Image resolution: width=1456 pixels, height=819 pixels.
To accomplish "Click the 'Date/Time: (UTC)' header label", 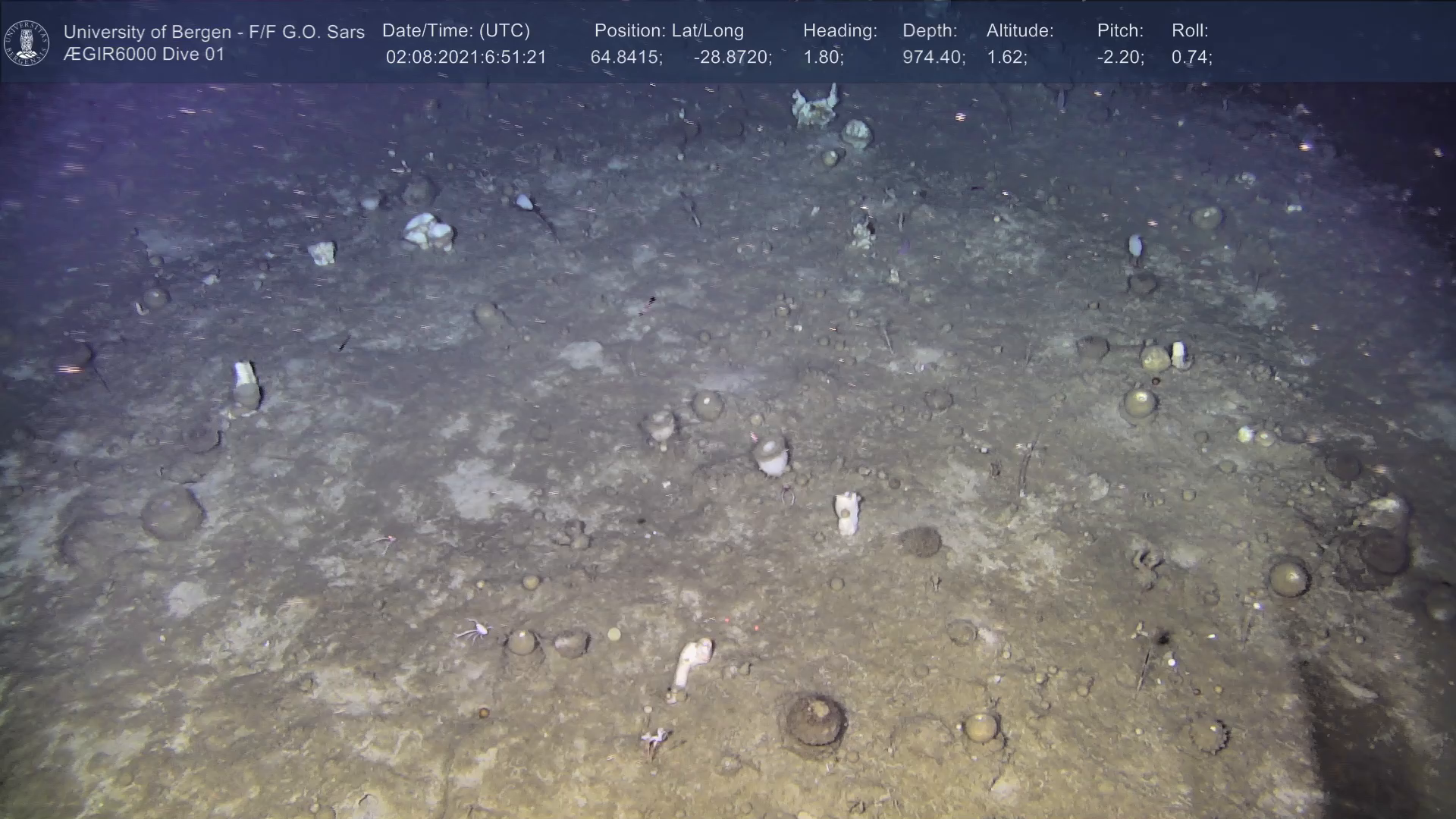I will (456, 31).
